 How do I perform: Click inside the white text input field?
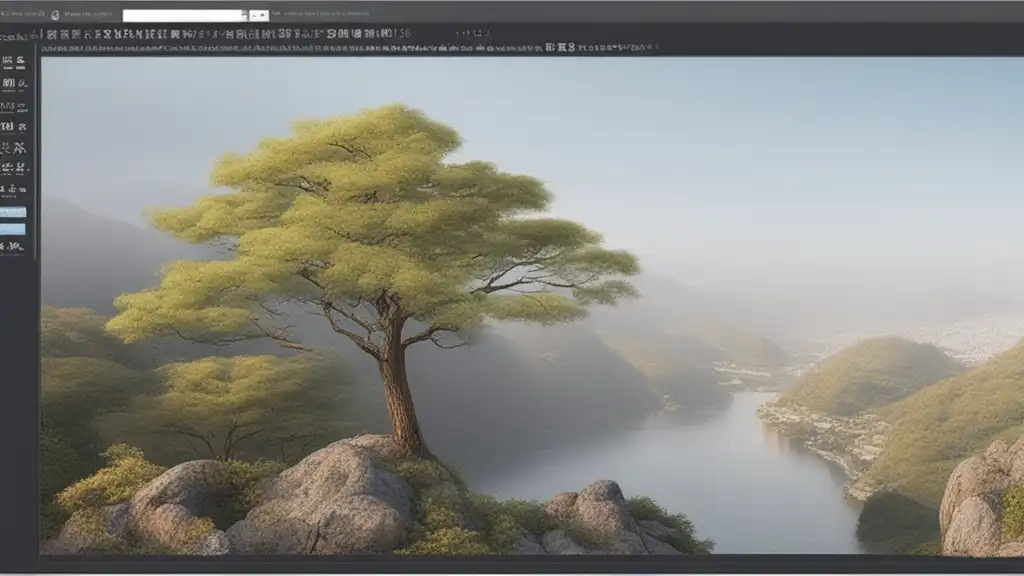[180, 15]
